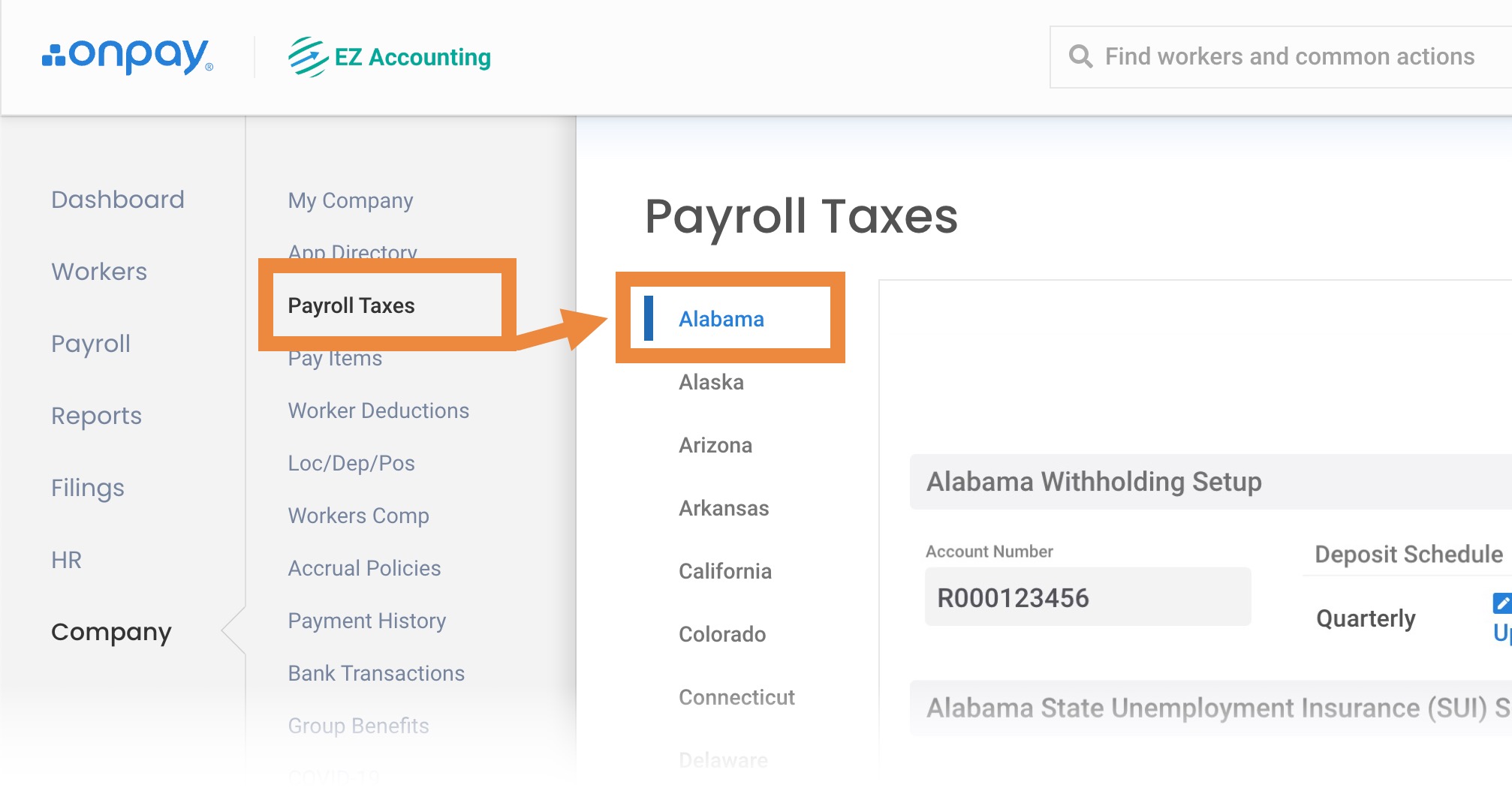Click the Deposit Schedule edit pencil icon
The width and height of the screenshot is (1512, 797).
pos(1501,603)
